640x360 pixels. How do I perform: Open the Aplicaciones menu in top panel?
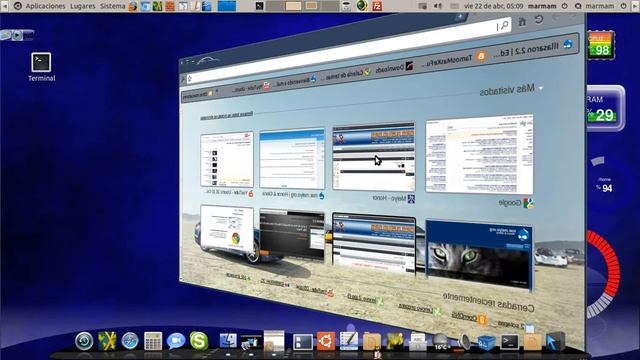pos(45,6)
